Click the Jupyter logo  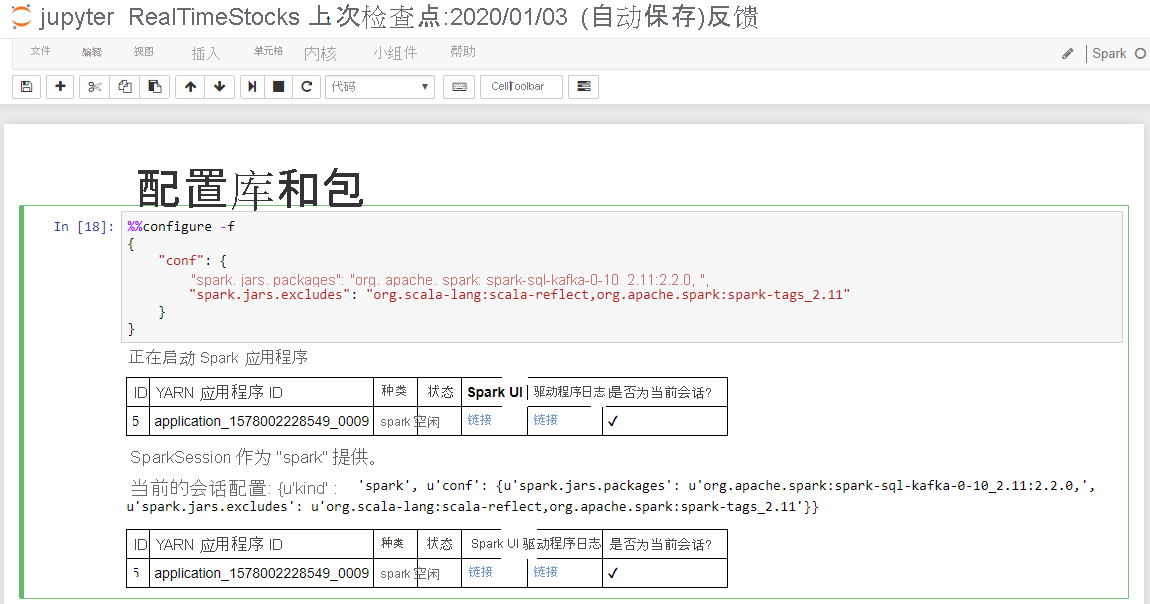[x=21, y=16]
